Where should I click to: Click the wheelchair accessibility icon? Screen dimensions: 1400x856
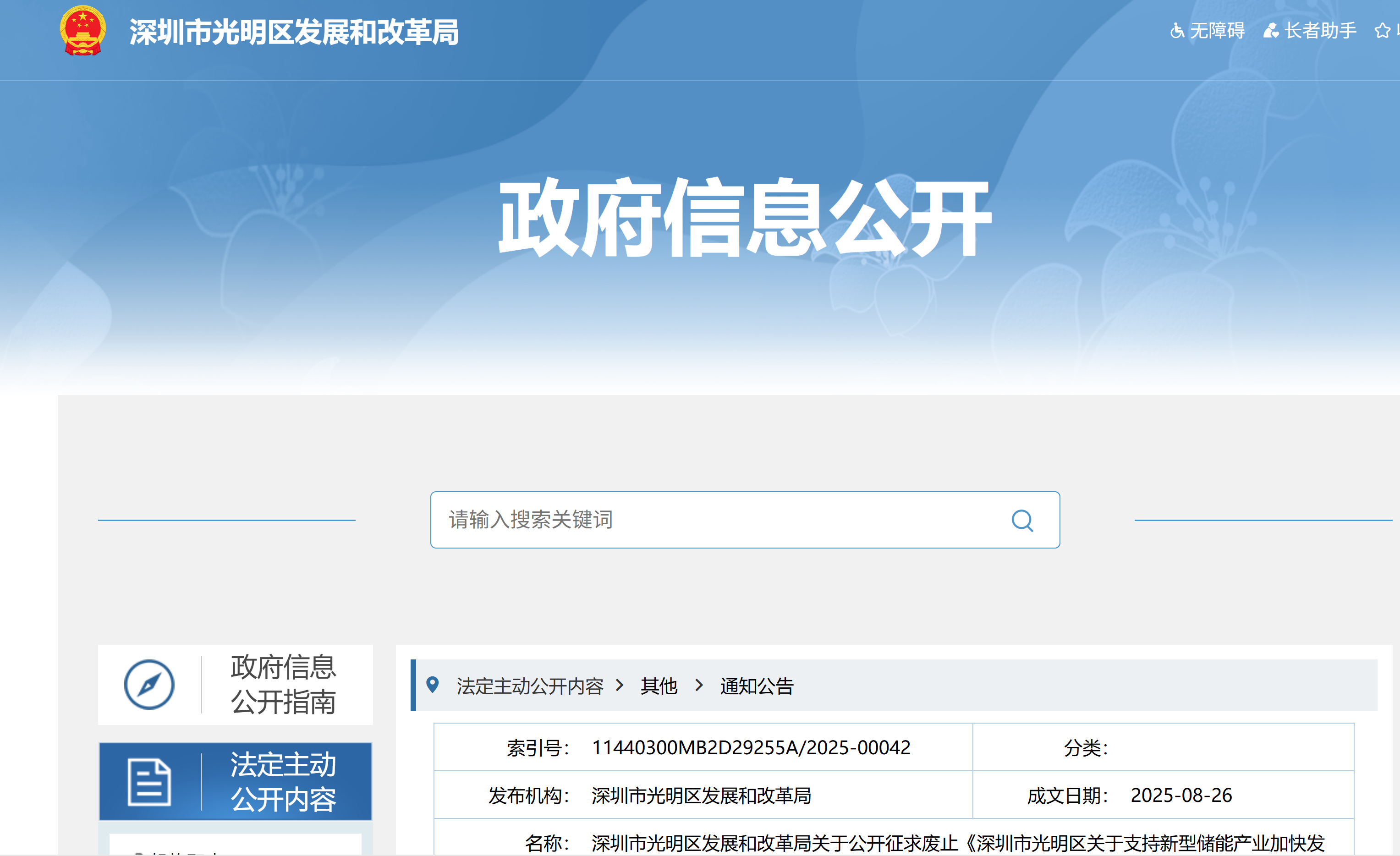pos(1178,30)
